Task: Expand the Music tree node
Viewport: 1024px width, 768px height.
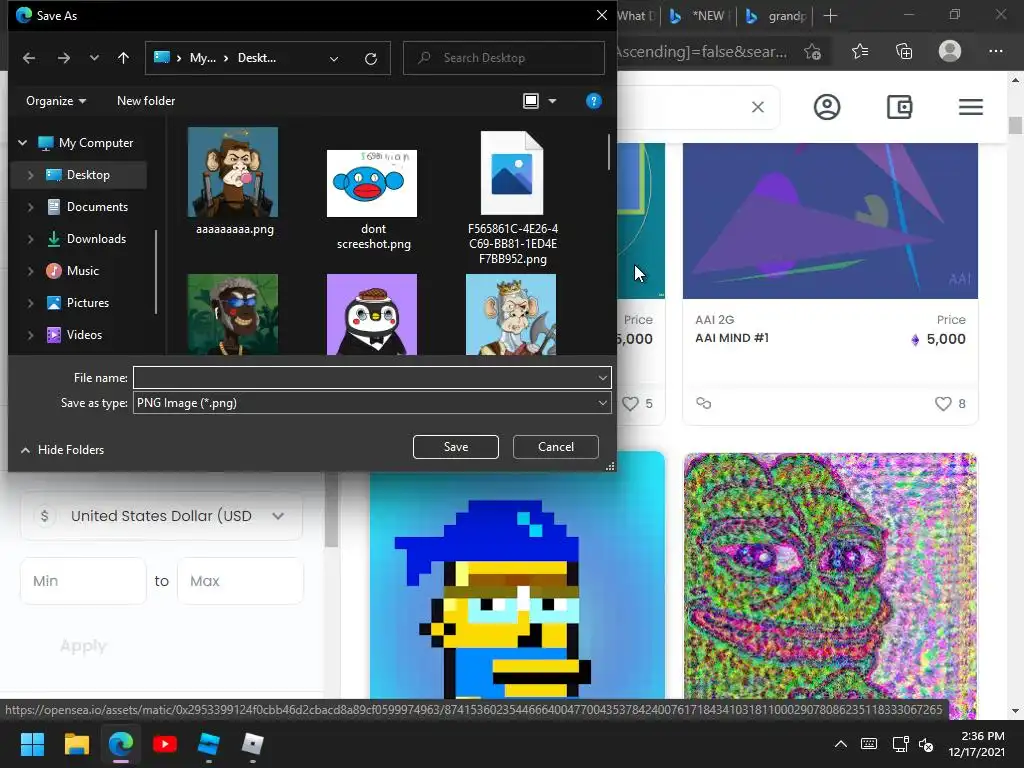Action: tap(30, 271)
